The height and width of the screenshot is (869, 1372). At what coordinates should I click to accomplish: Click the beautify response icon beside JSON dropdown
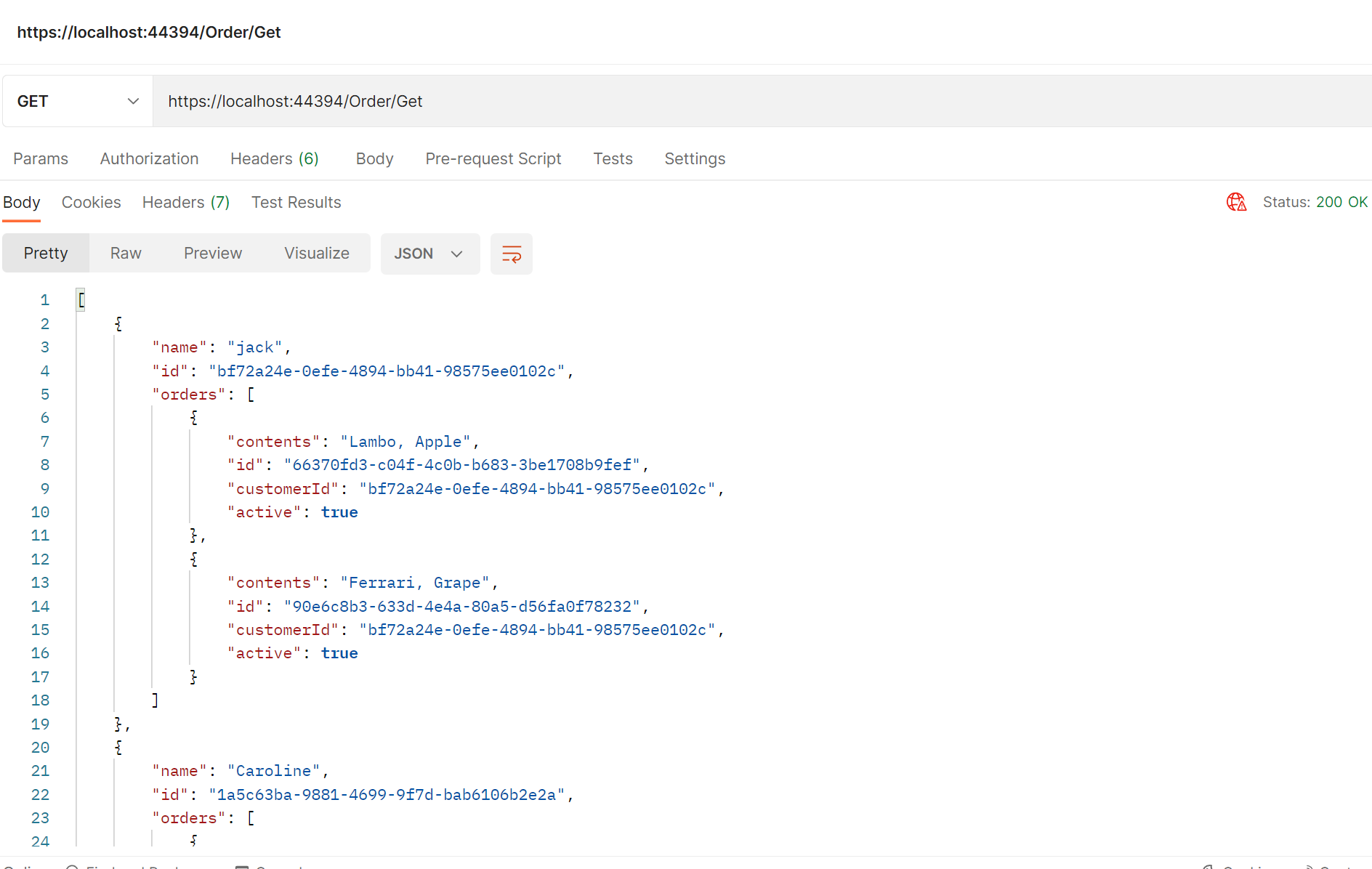[511, 254]
